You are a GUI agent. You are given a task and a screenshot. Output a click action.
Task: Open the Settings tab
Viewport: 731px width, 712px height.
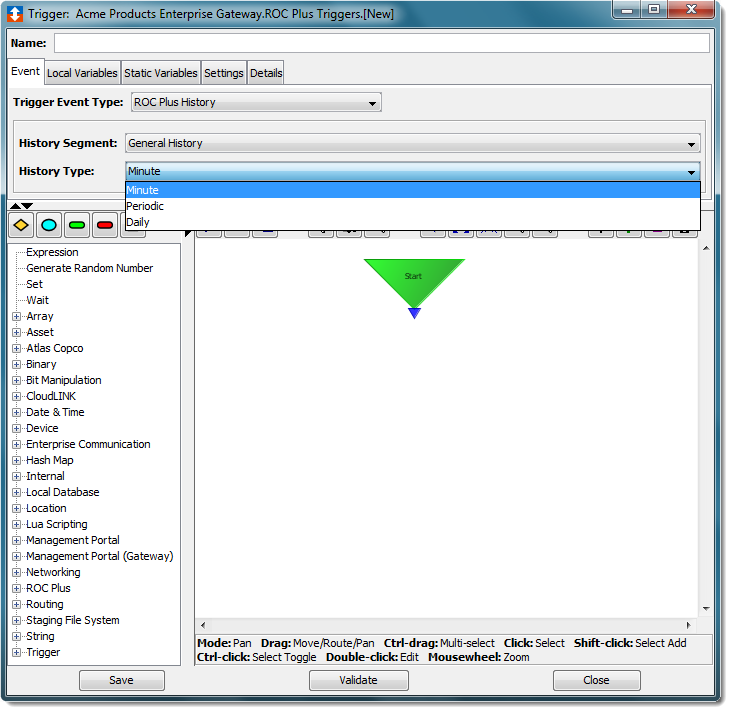point(223,73)
